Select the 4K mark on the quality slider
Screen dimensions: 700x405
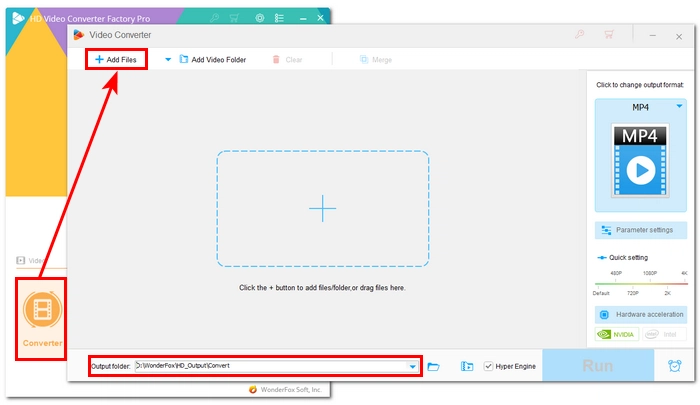[x=684, y=273]
